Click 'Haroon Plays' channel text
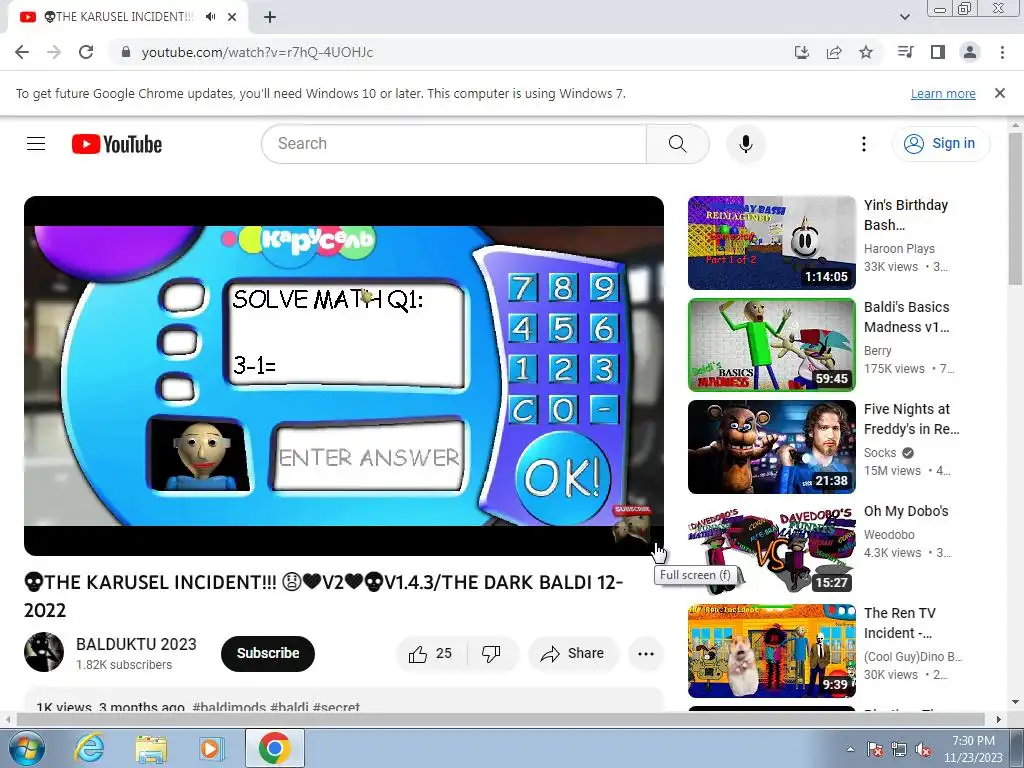This screenshot has width=1024, height=768. tap(899, 249)
